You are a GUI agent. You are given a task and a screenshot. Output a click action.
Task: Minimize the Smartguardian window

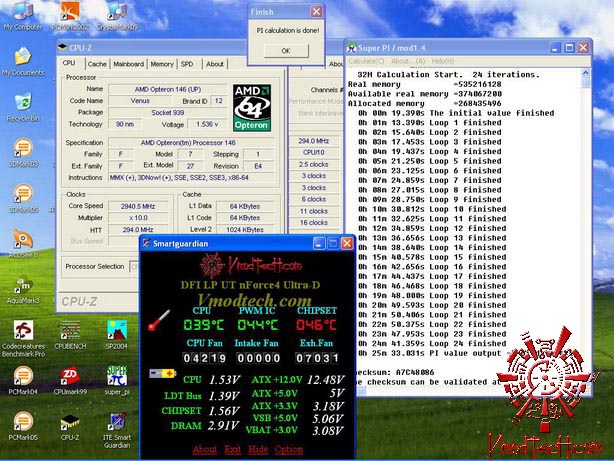(x=319, y=243)
